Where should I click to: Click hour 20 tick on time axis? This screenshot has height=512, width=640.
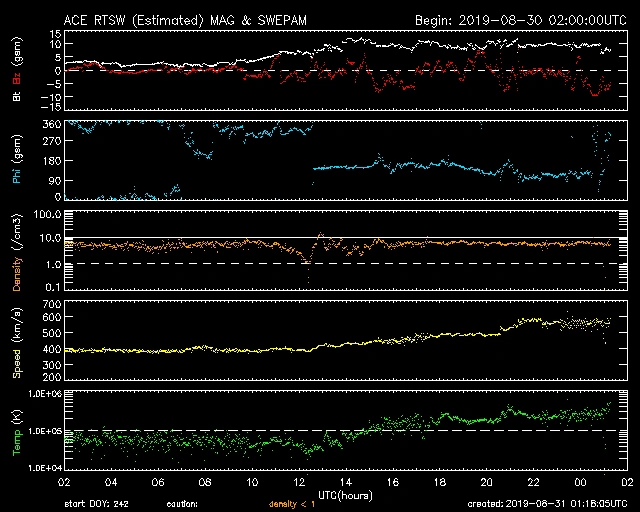point(486,481)
